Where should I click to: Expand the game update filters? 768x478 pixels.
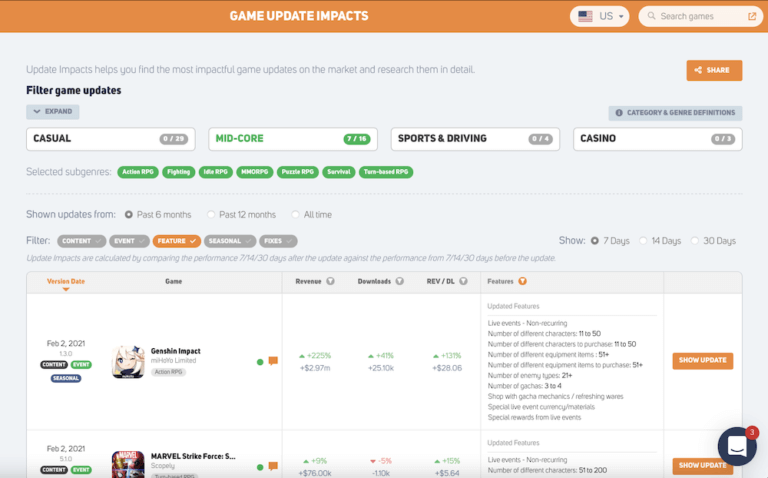tap(53, 112)
